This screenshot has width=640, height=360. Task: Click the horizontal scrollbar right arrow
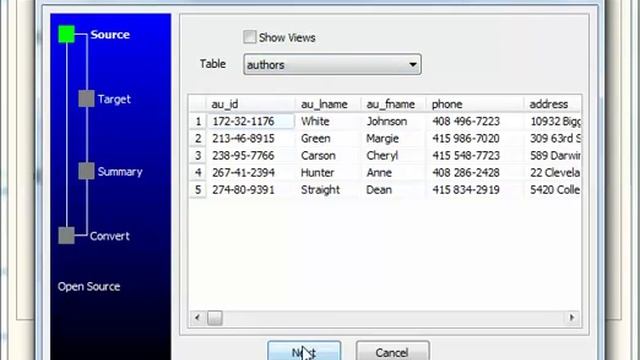[571, 318]
